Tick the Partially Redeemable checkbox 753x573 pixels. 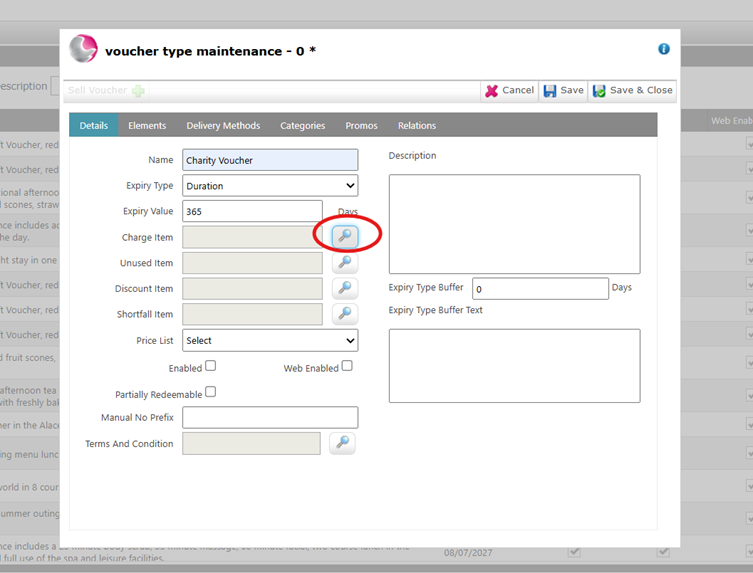click(x=210, y=392)
